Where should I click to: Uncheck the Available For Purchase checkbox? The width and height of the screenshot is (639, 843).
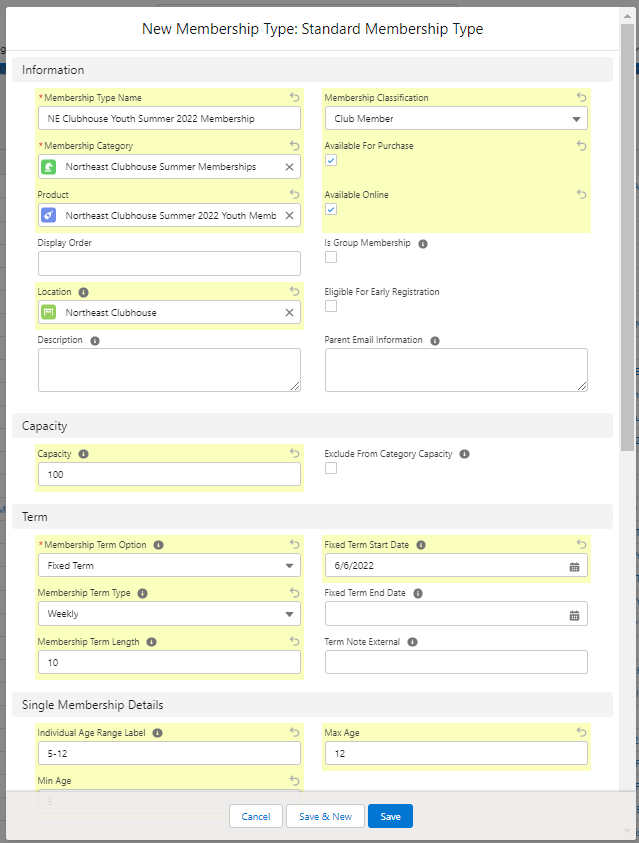tap(330, 159)
